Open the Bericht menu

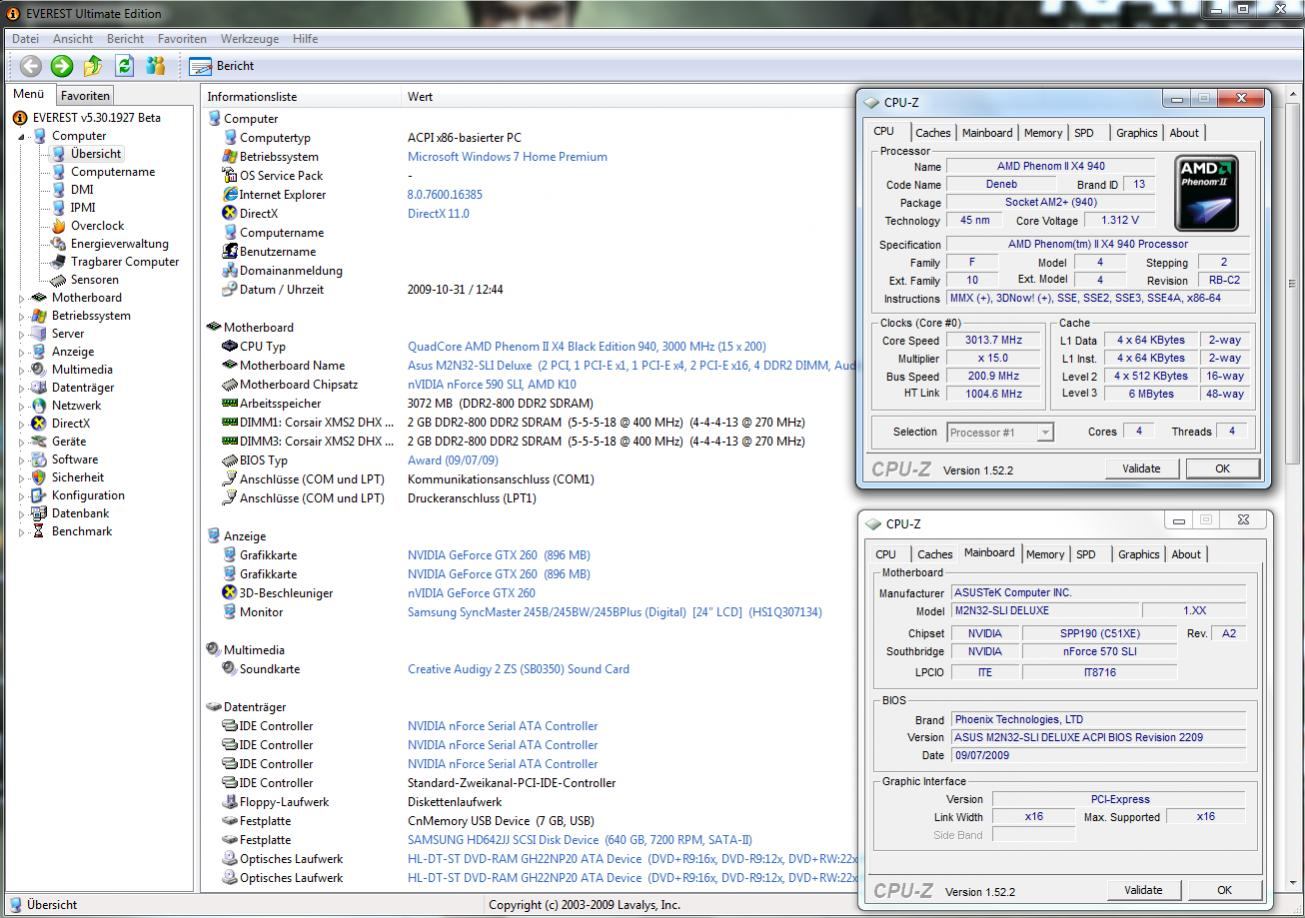click(126, 39)
